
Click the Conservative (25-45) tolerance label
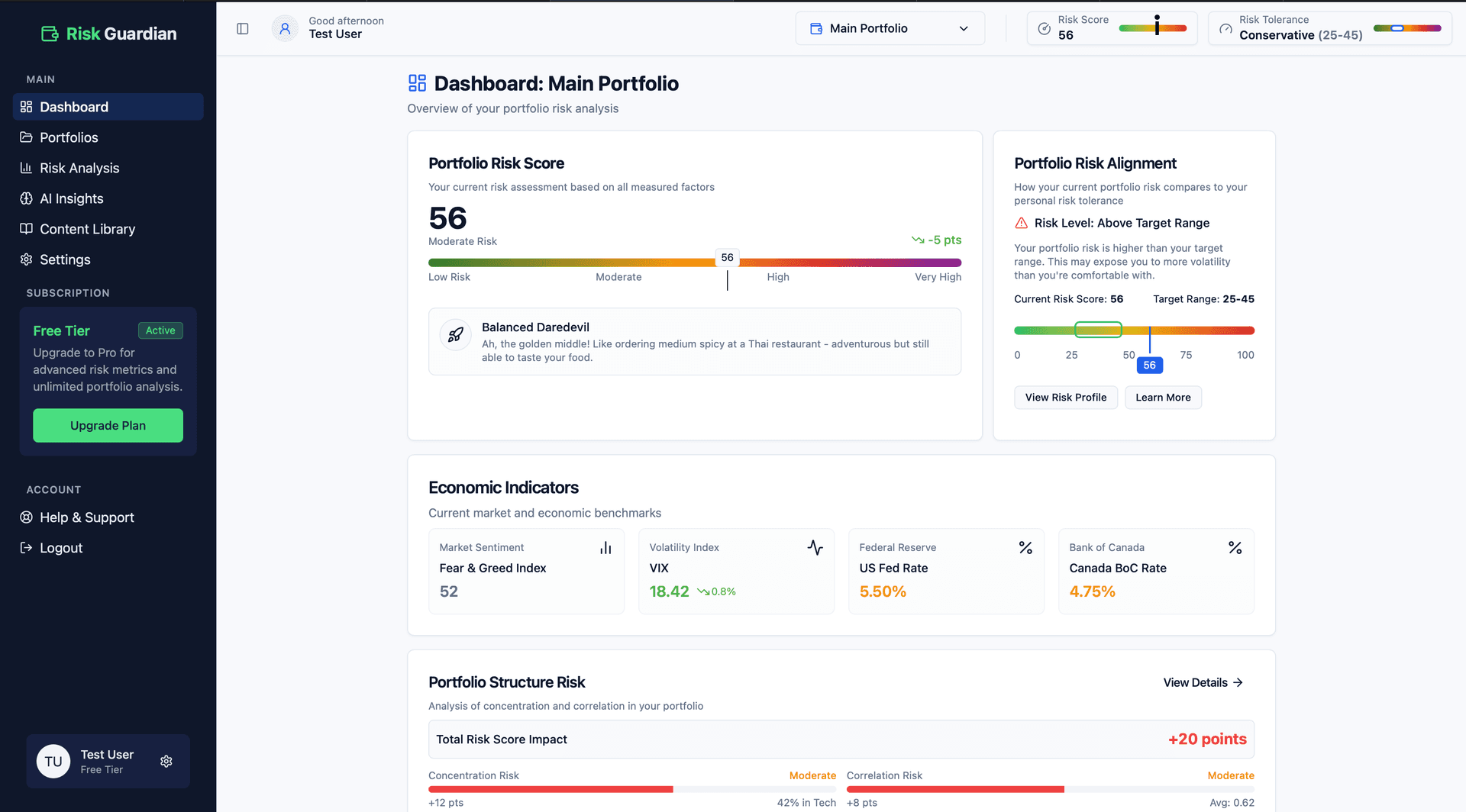[1300, 35]
